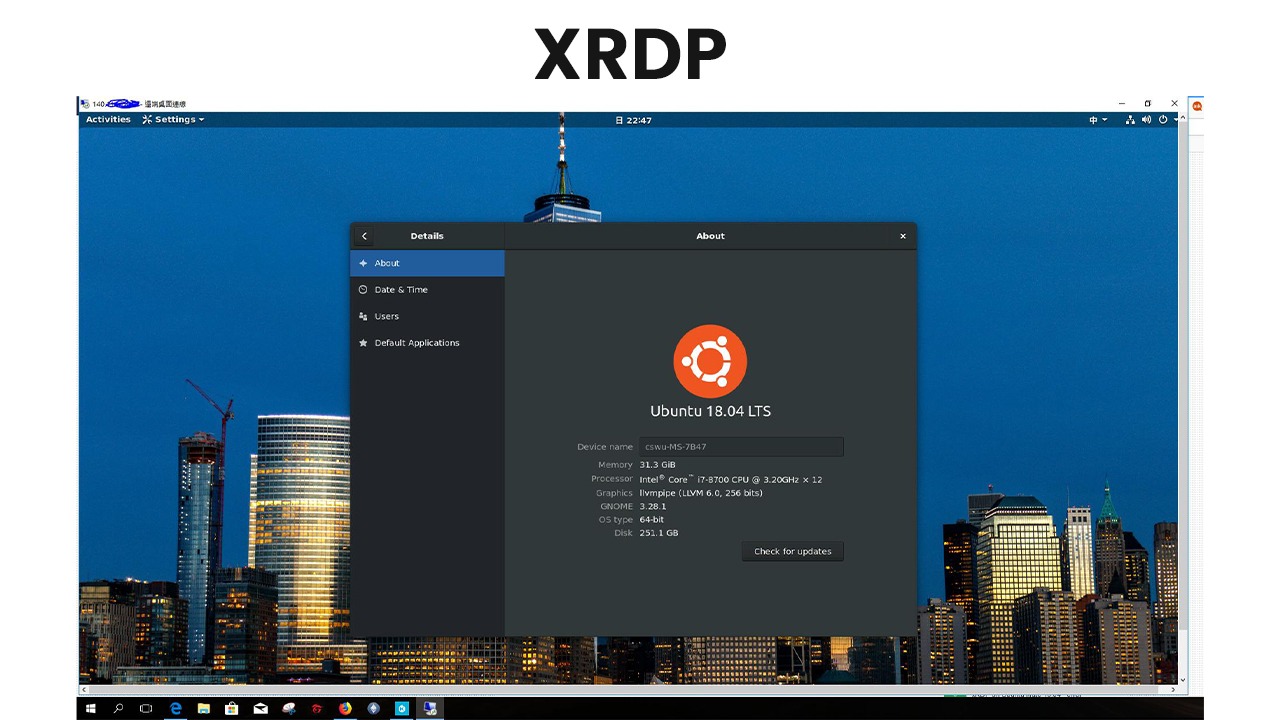Open the Windows Start menu
The height and width of the screenshot is (720, 1280).
(90, 708)
